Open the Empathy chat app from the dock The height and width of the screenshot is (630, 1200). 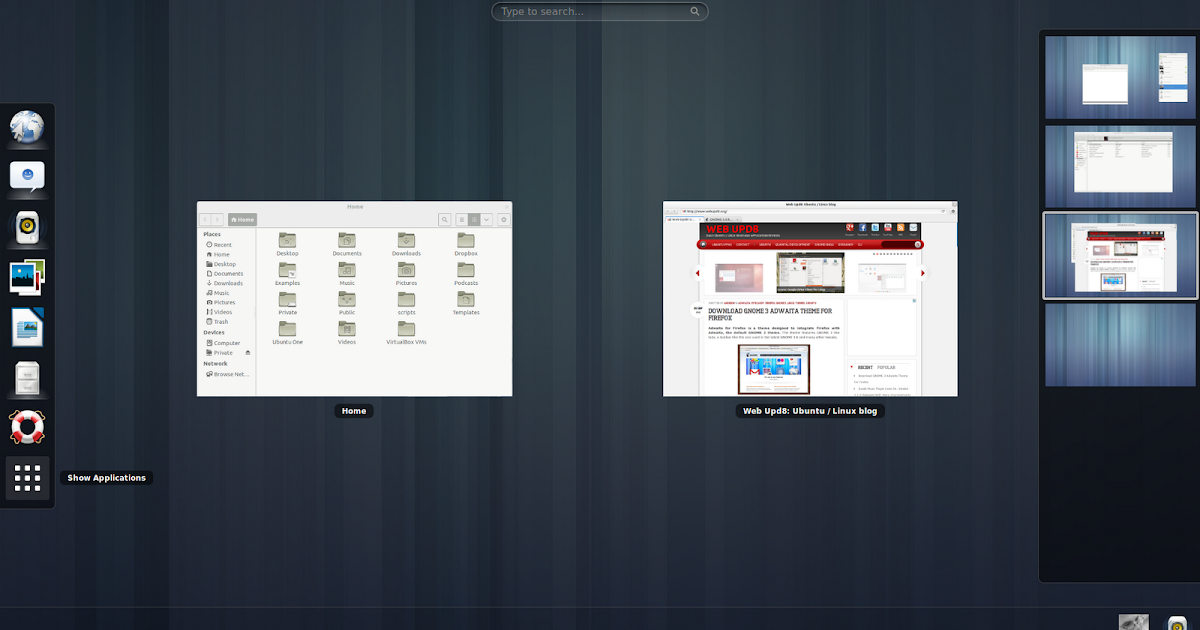pos(26,176)
